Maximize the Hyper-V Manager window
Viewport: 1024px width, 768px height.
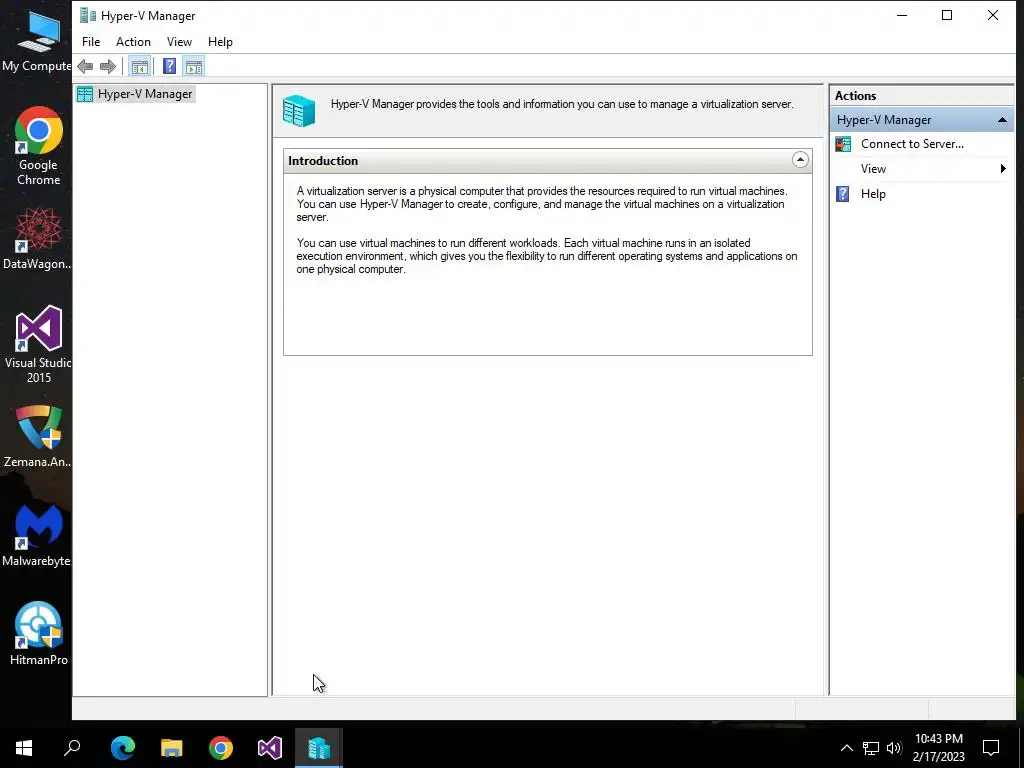[947, 16]
